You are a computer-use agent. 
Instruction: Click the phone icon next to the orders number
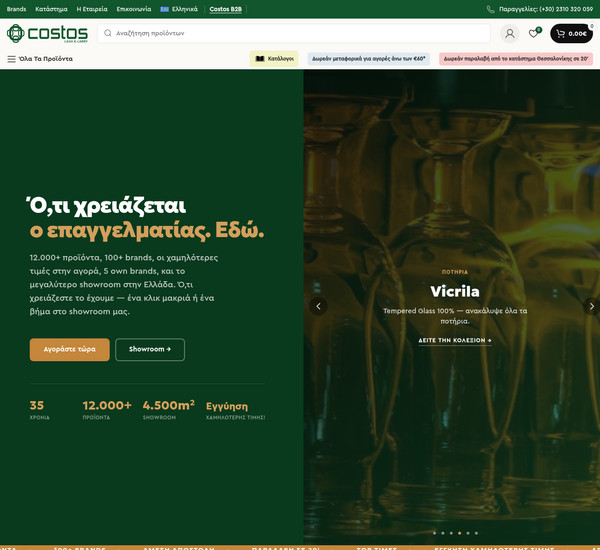click(491, 9)
